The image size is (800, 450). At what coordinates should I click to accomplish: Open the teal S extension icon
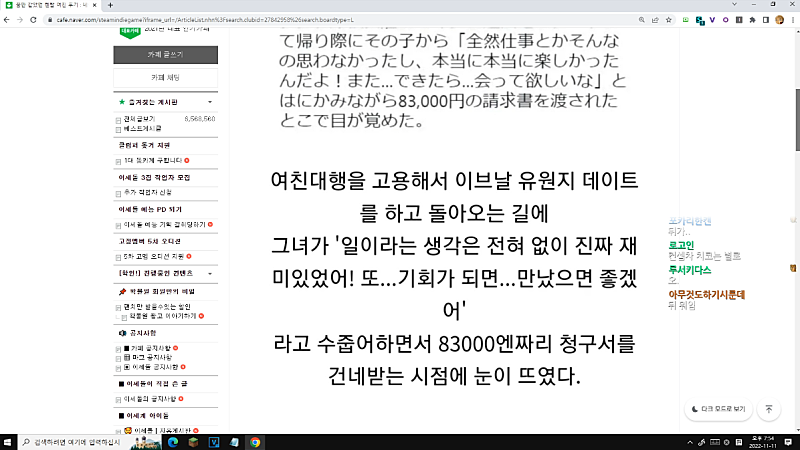(x=700, y=20)
